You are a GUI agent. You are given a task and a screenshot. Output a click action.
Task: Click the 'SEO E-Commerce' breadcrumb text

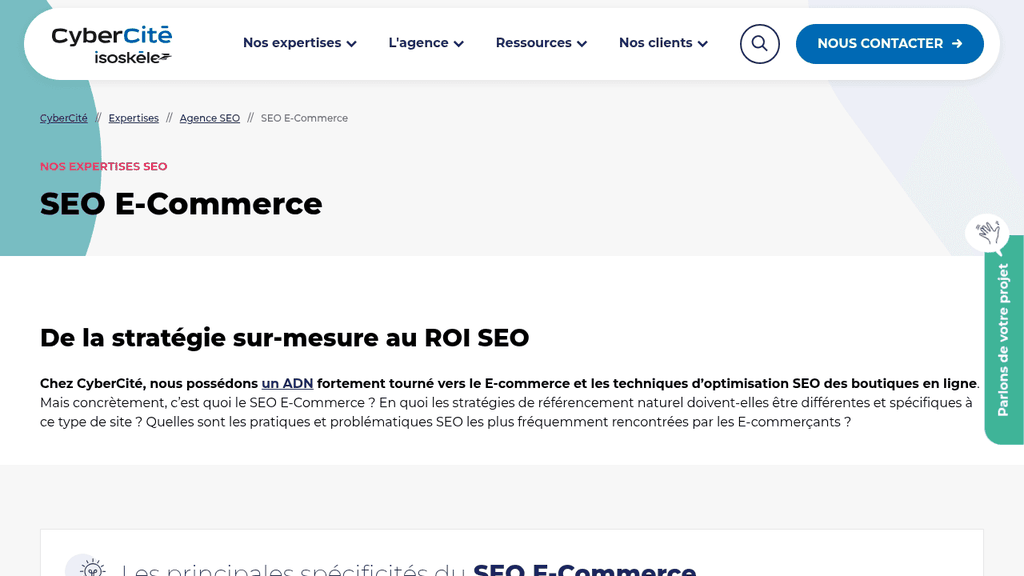click(304, 118)
